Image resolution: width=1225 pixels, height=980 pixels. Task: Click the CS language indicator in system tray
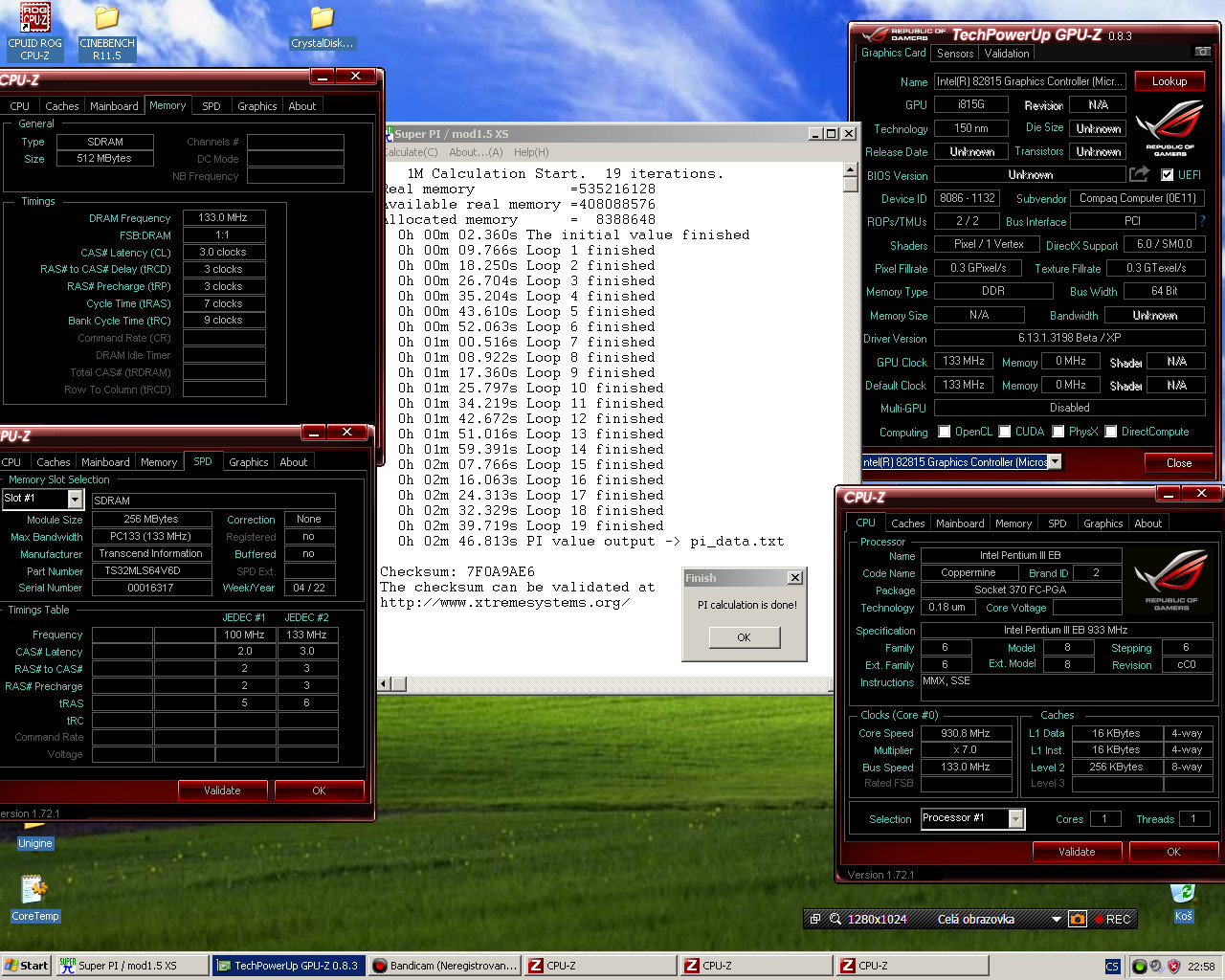1112,967
